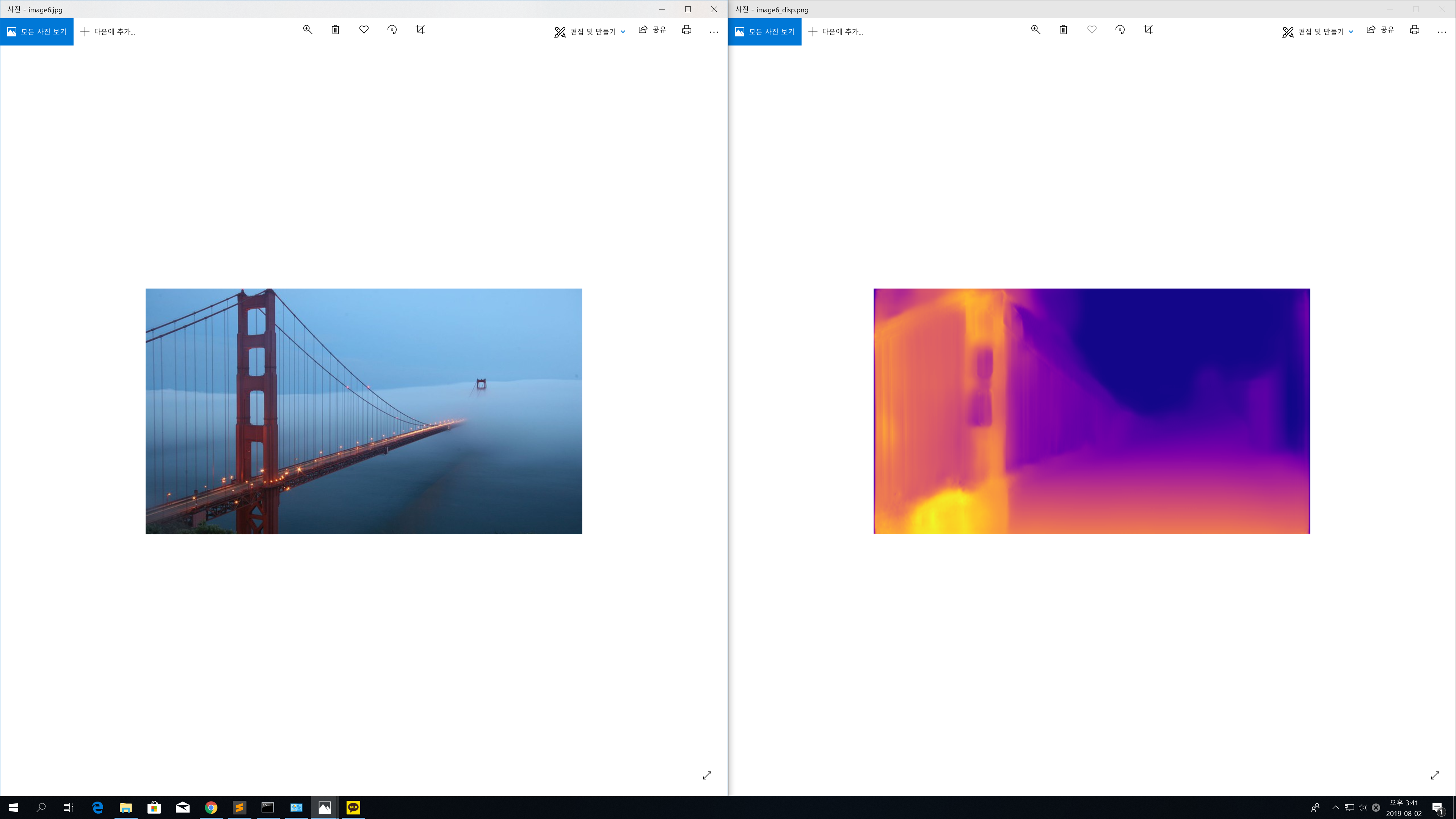Crop the image6_disp.png image
Screen dimensions: 1456x819
tap(1148, 30)
